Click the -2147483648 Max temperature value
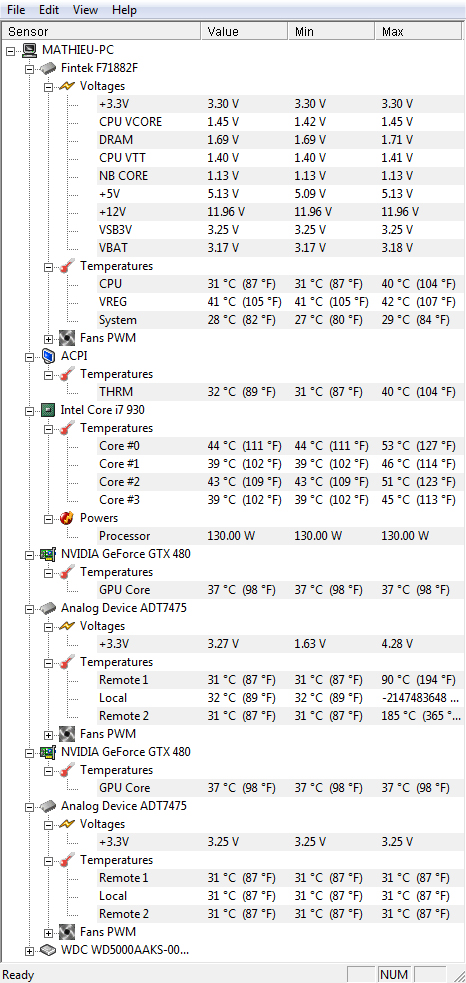 tap(420, 698)
